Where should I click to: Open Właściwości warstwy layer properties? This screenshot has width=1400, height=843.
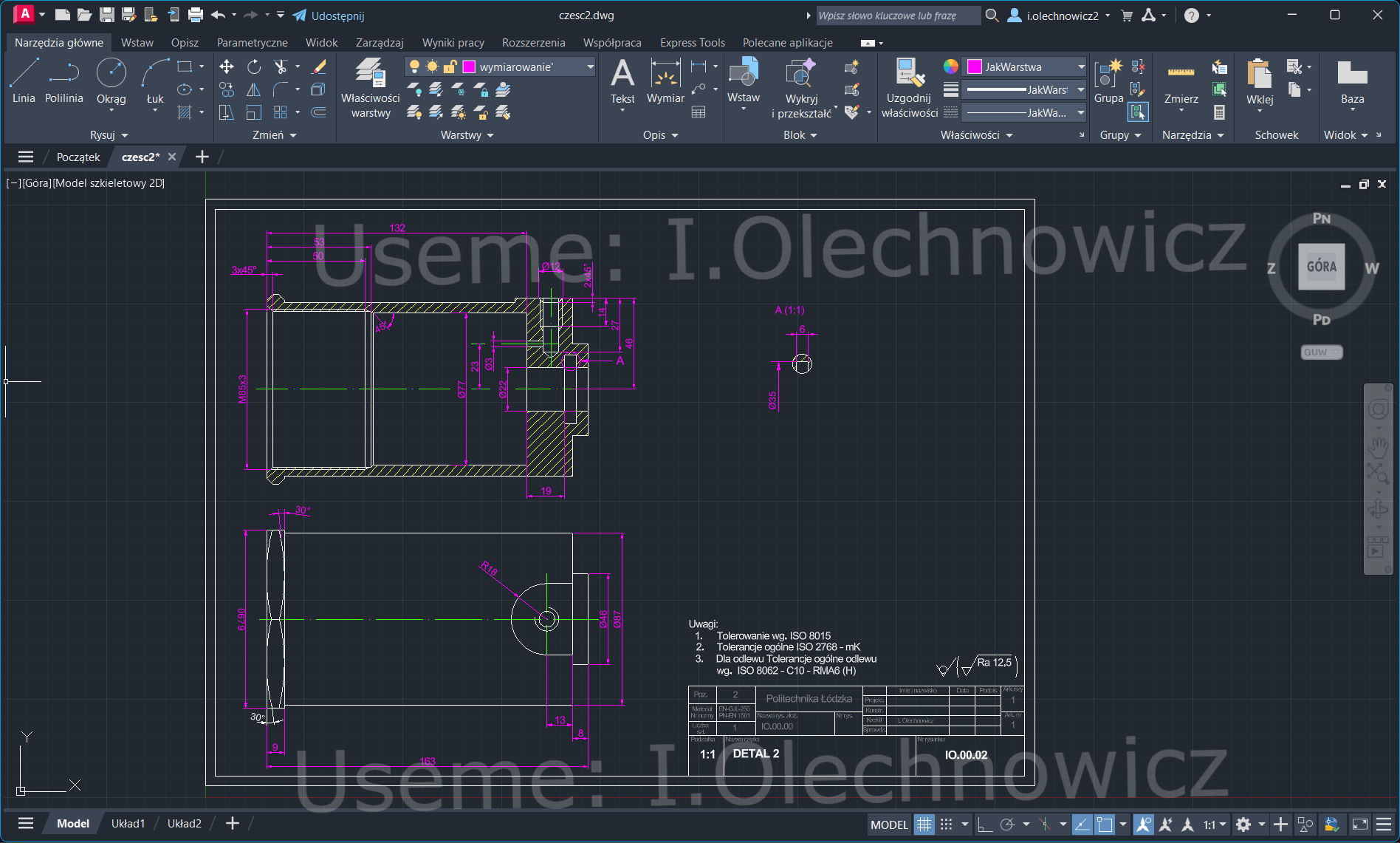[370, 87]
